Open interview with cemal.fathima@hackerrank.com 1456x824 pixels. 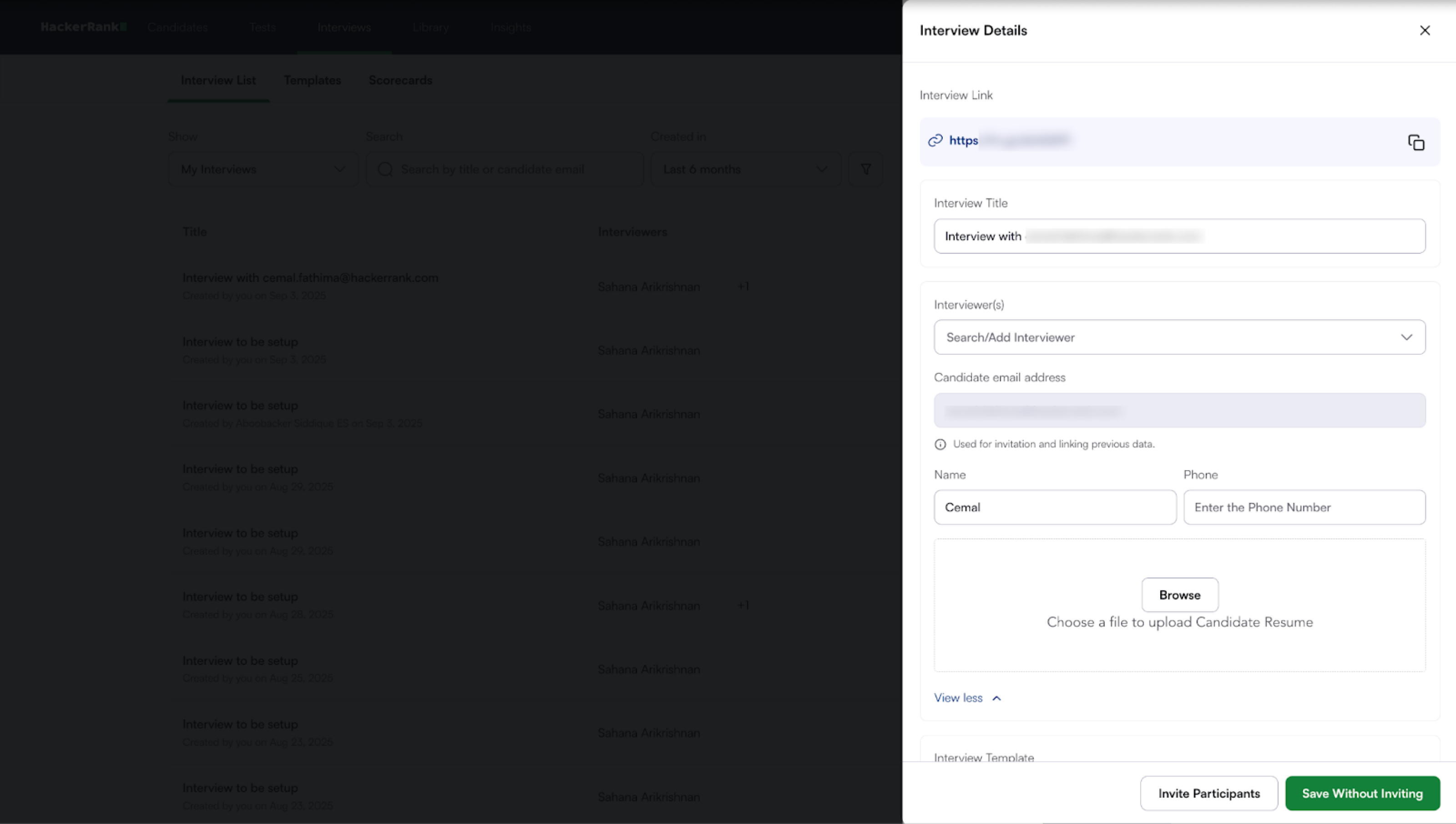coord(310,278)
